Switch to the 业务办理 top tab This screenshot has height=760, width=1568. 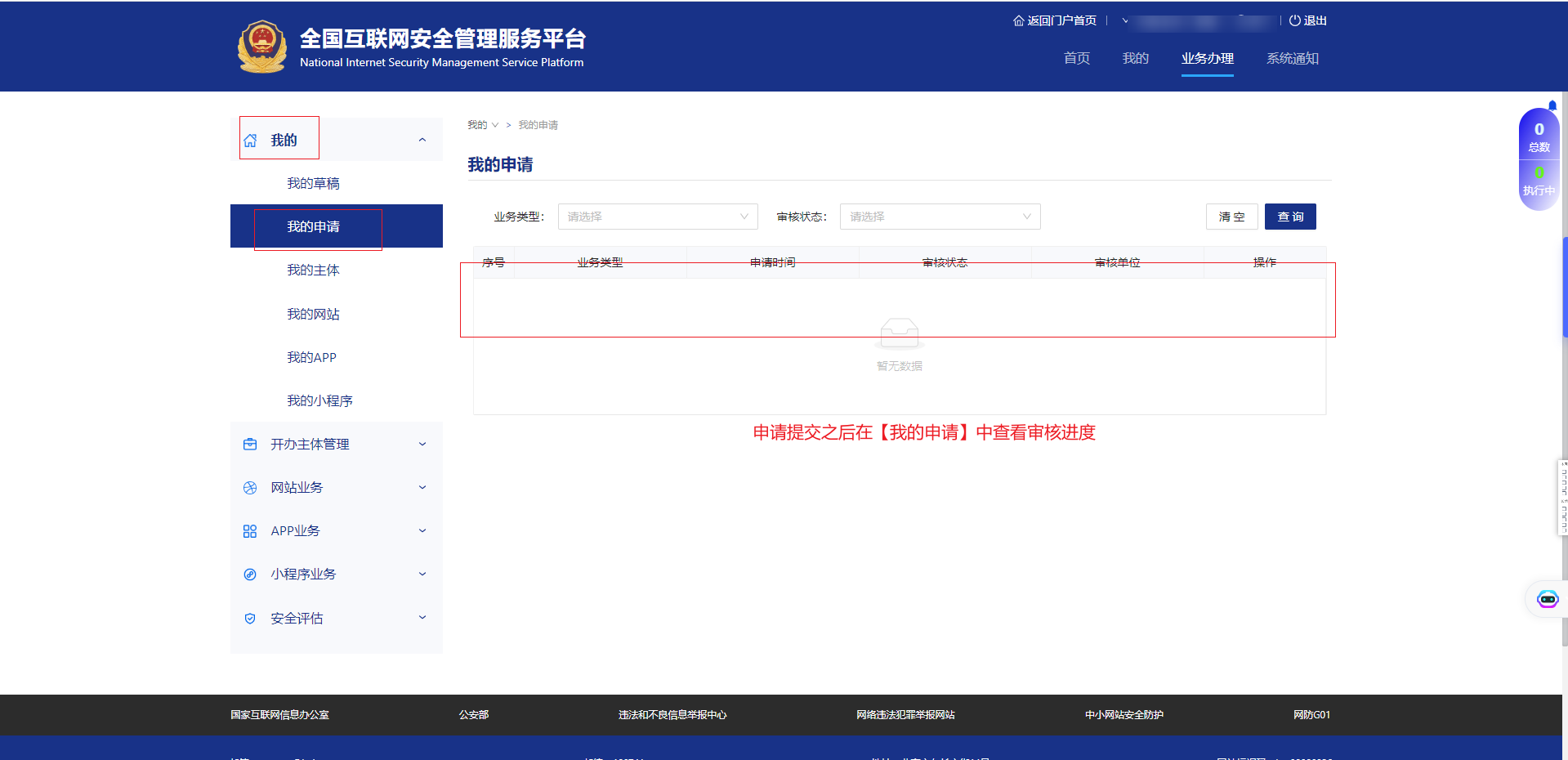(x=1207, y=59)
